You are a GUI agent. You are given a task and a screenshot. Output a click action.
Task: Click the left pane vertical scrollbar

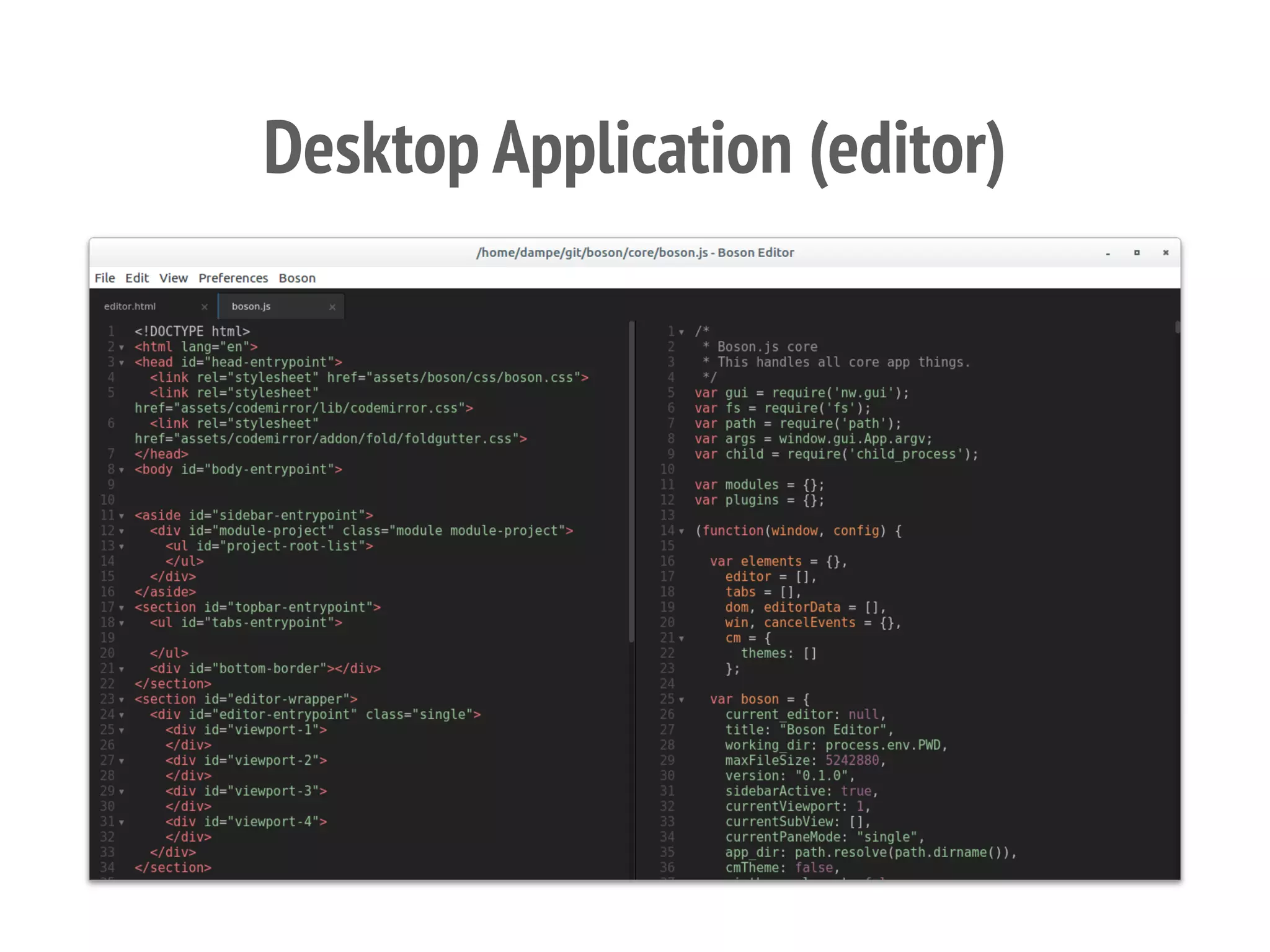pos(631,481)
